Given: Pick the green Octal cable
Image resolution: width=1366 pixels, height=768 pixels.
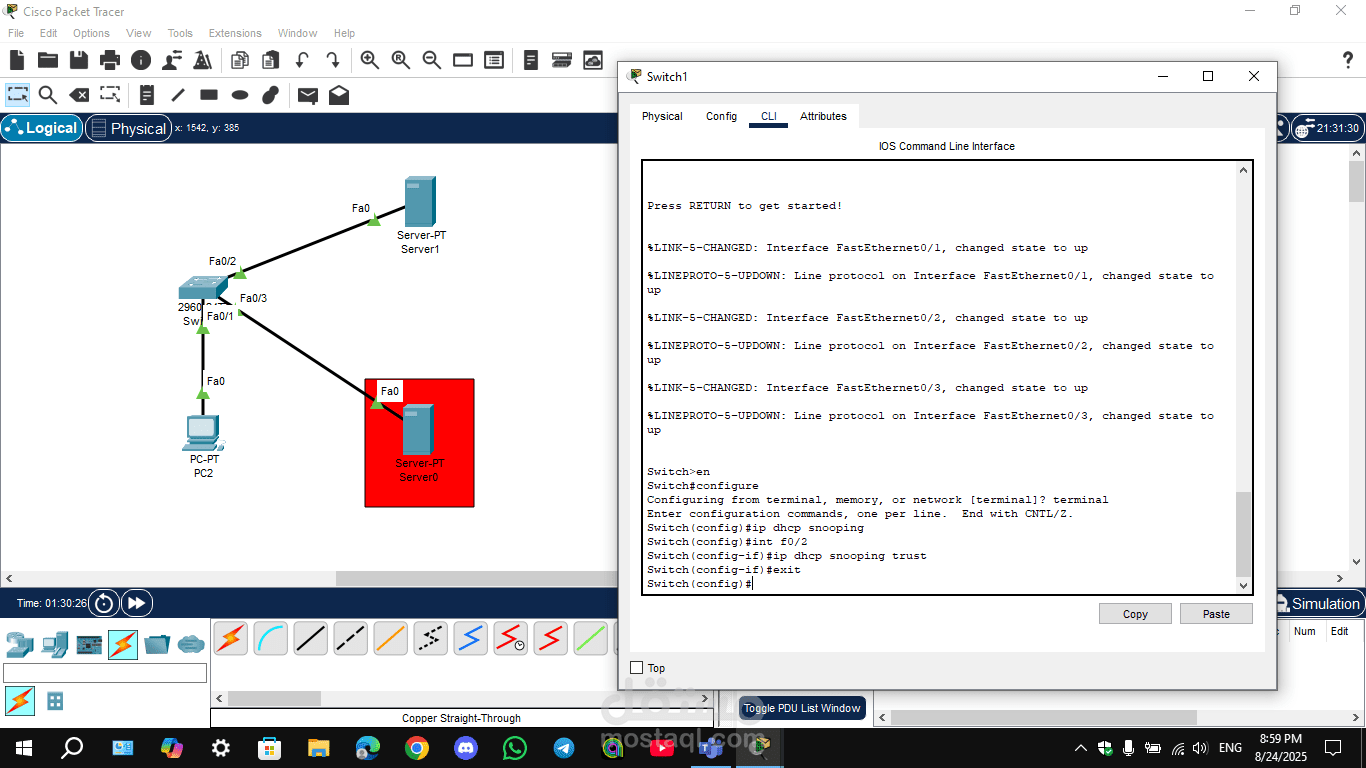Looking at the screenshot, I should [x=591, y=638].
